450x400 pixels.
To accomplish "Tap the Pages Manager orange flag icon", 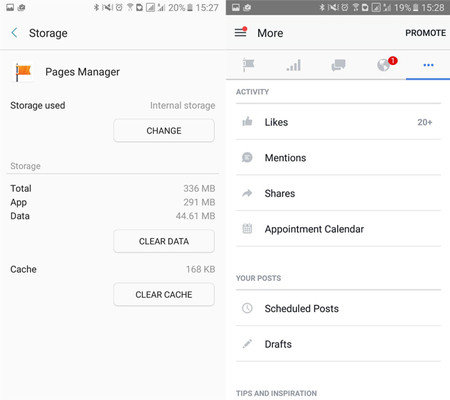I will pyautogui.click(x=24, y=72).
